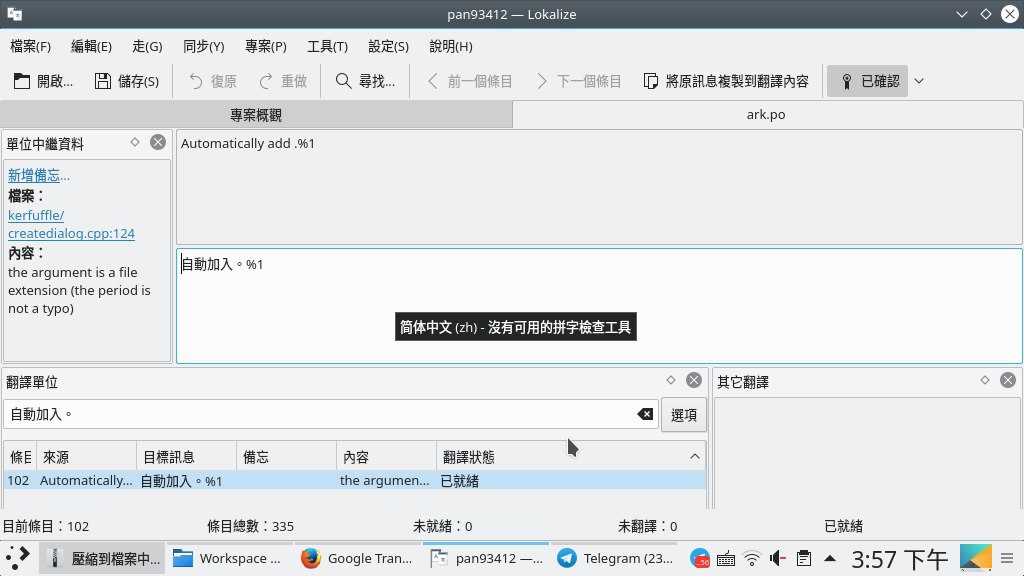The width and height of the screenshot is (1024, 576).
Task: Switch to 壓縮到檔案中 taskbar window
Action: coord(103,558)
